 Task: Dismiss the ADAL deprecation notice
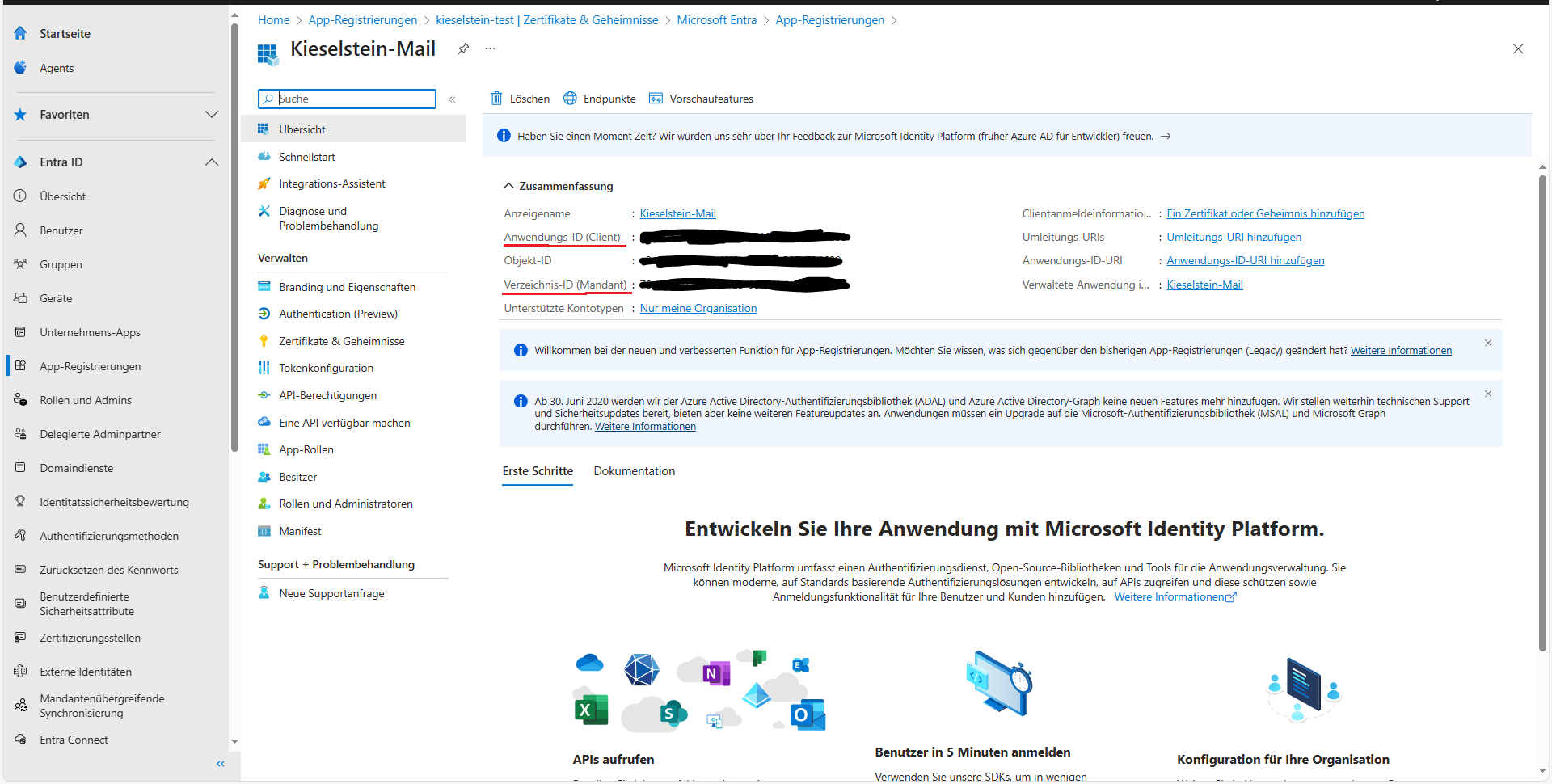(1488, 394)
